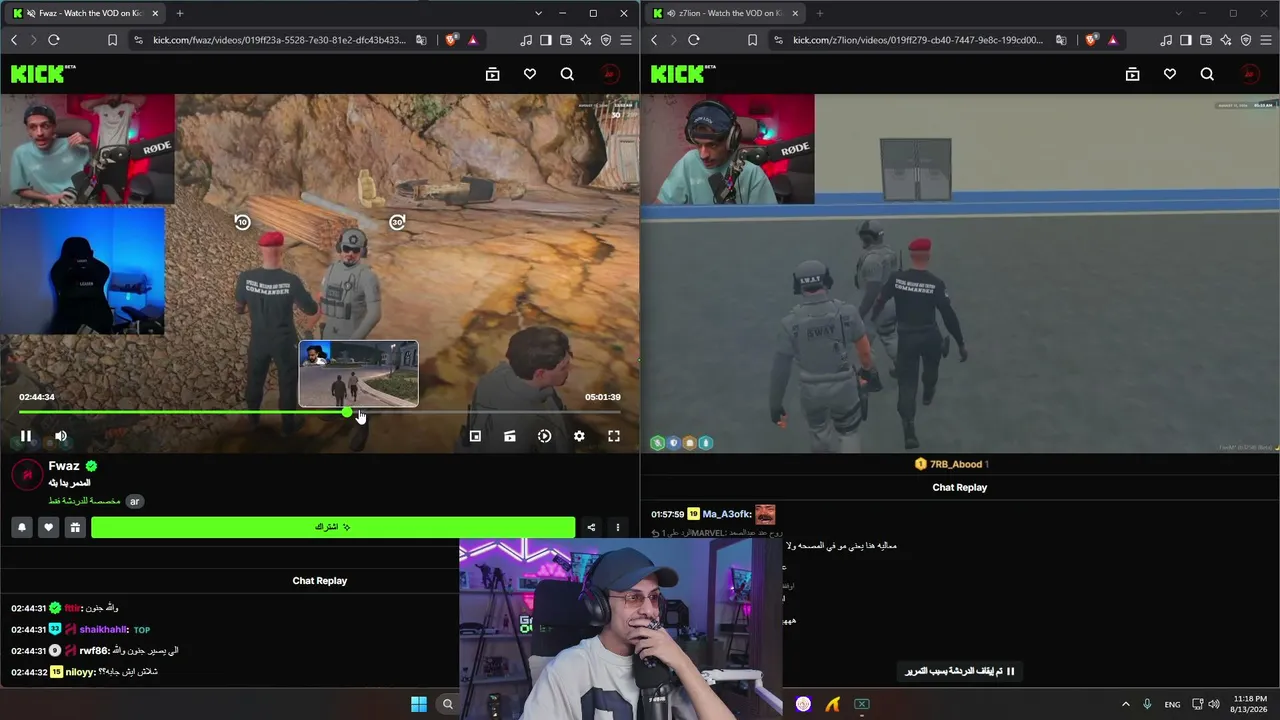Select the Fwaz VOD browser tab
1280x720 pixels.
point(85,13)
